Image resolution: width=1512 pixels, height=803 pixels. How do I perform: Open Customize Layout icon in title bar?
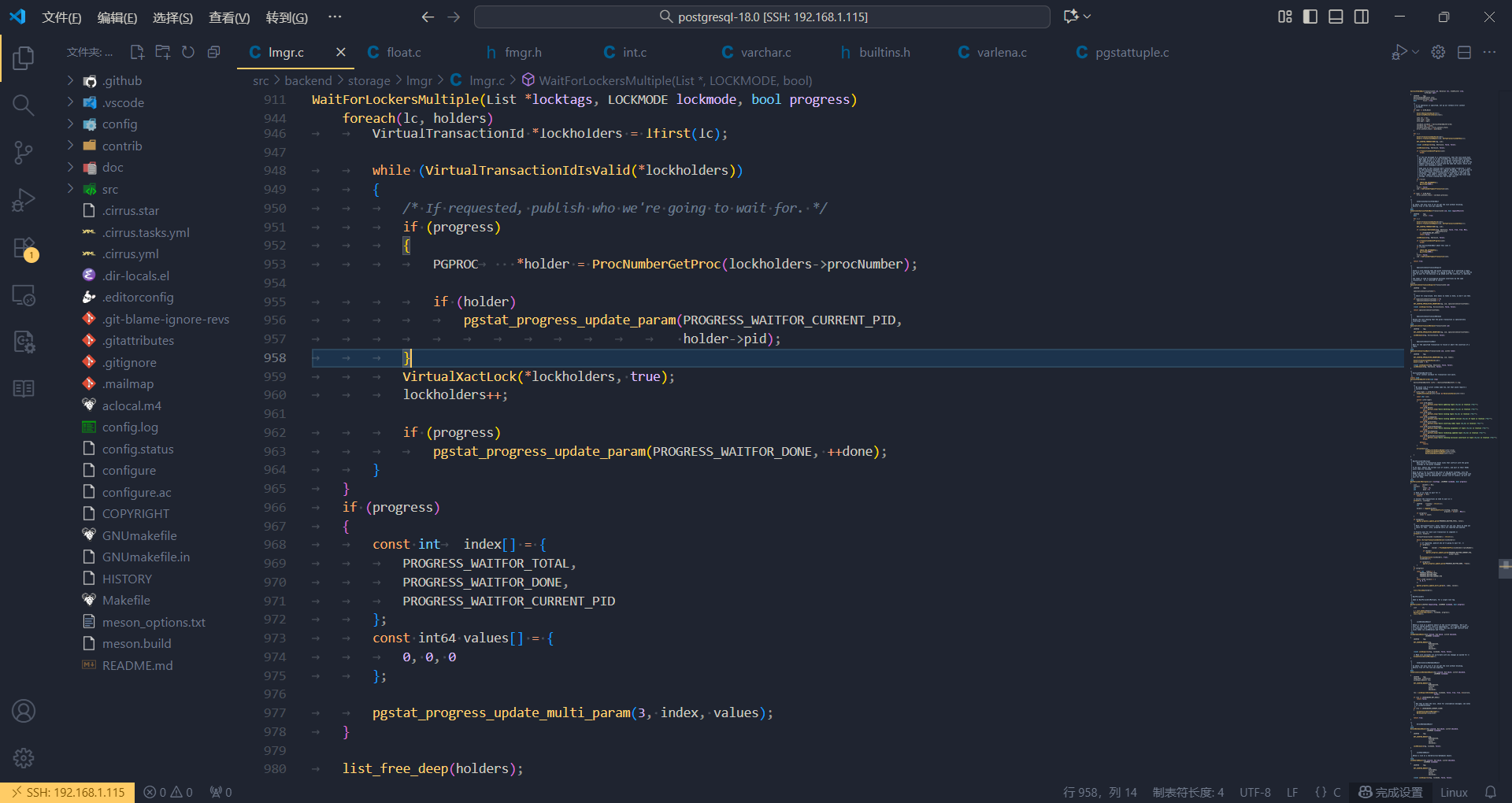pyautogui.click(x=1285, y=17)
